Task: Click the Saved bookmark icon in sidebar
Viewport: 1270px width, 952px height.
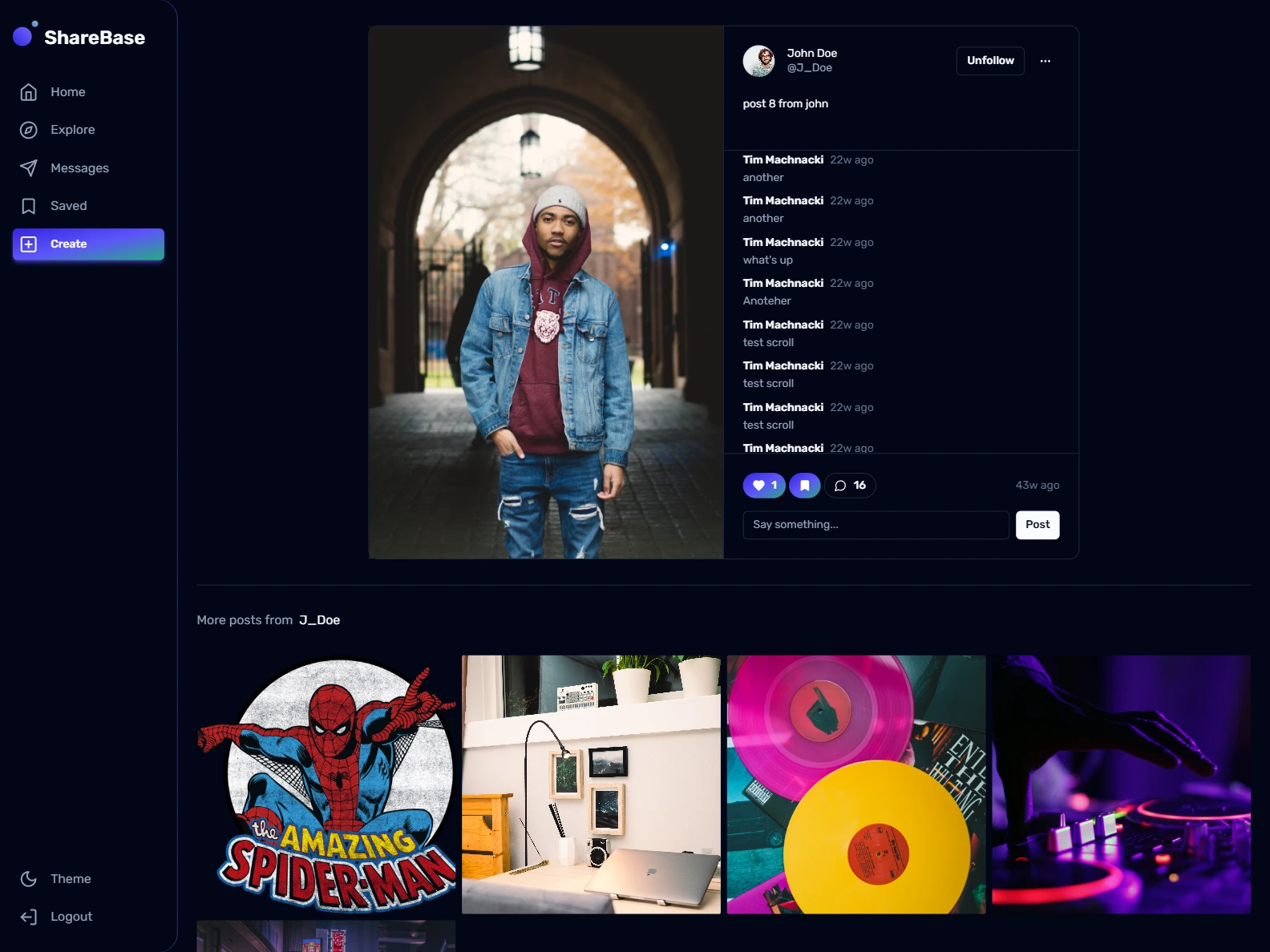Action: tap(29, 206)
